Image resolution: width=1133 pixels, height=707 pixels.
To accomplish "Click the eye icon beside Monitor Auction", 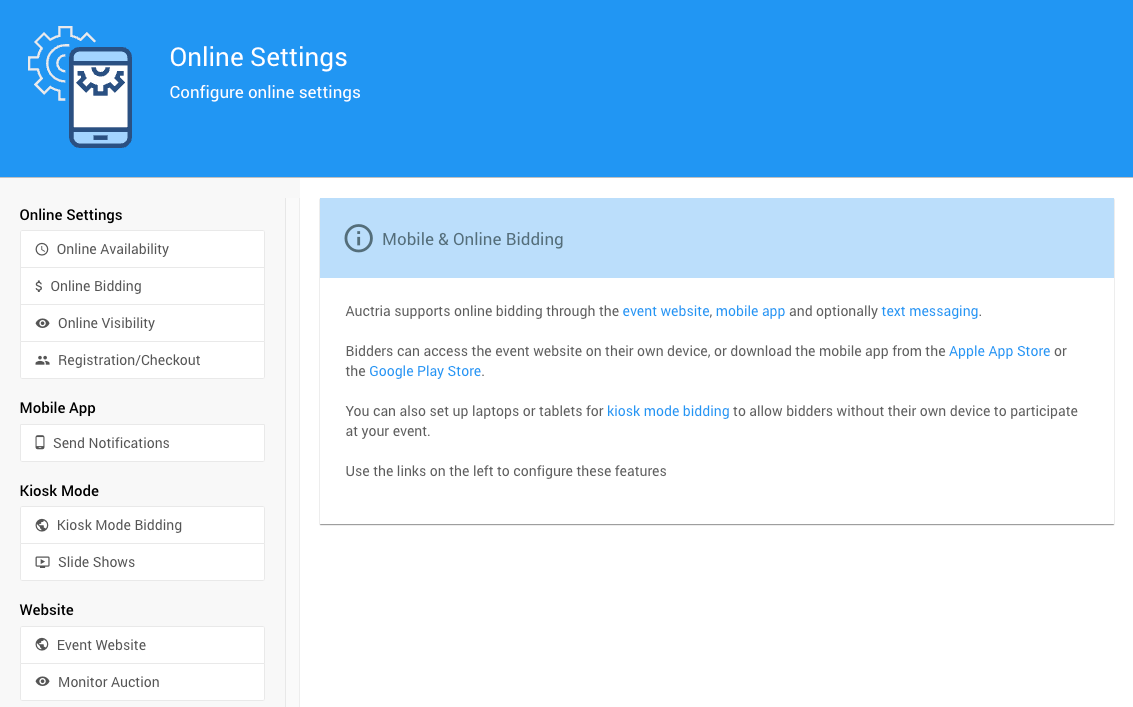I will pos(42,682).
